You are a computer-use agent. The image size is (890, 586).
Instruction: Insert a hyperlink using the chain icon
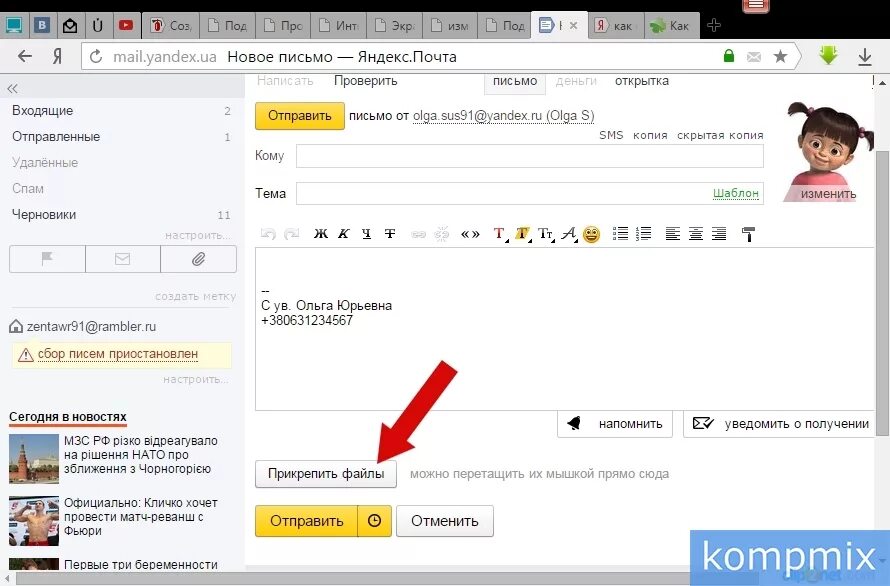[x=418, y=234]
